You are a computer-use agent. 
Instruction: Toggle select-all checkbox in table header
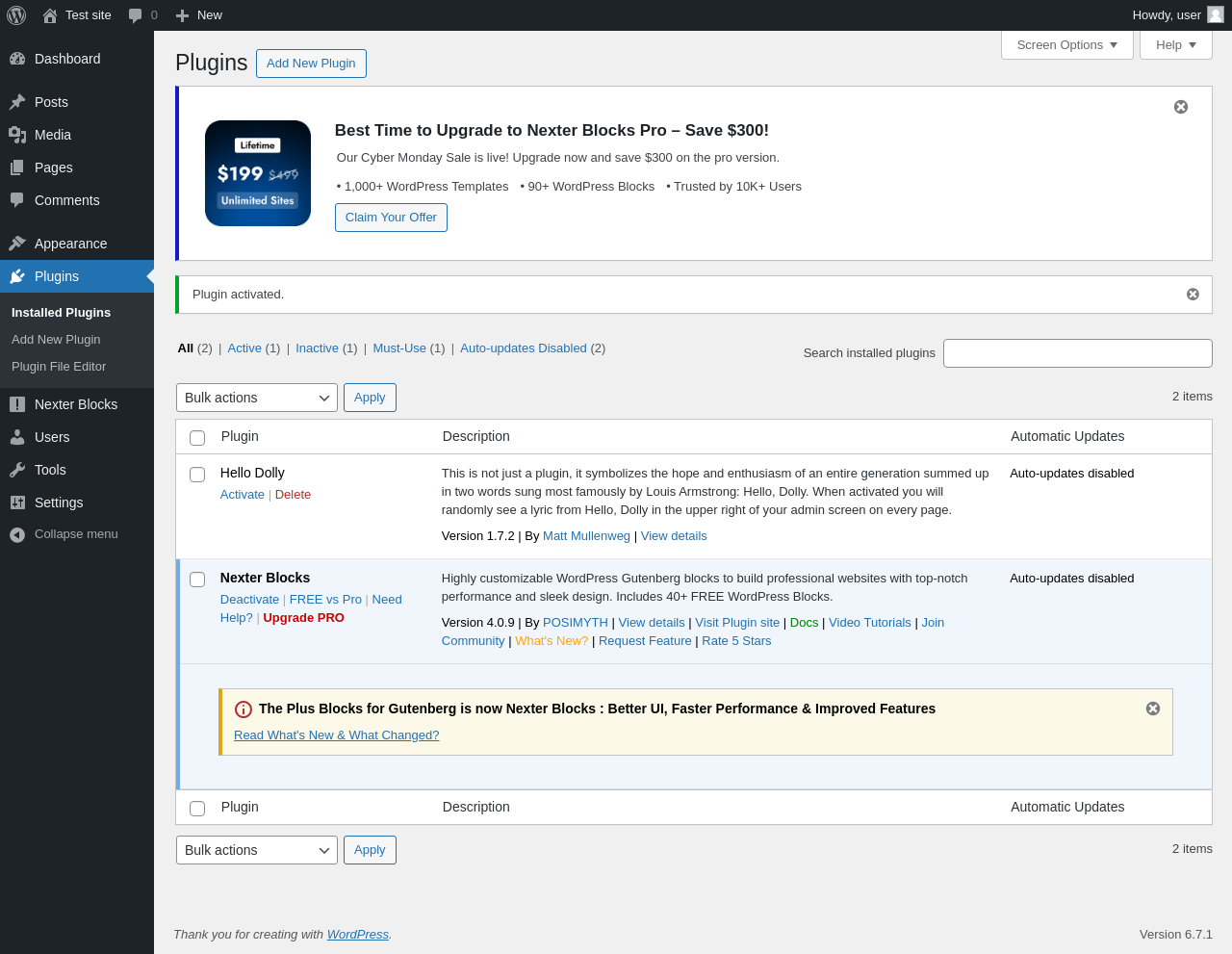point(197,438)
